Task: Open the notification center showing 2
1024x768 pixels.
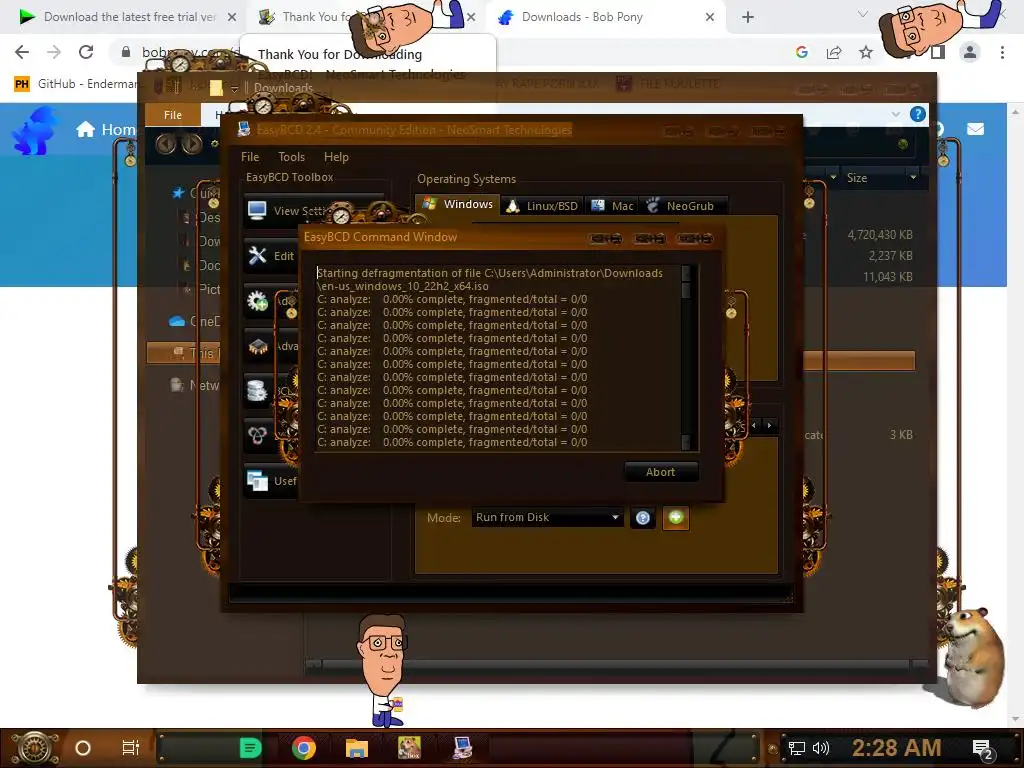Action: pyautogui.click(x=983, y=749)
